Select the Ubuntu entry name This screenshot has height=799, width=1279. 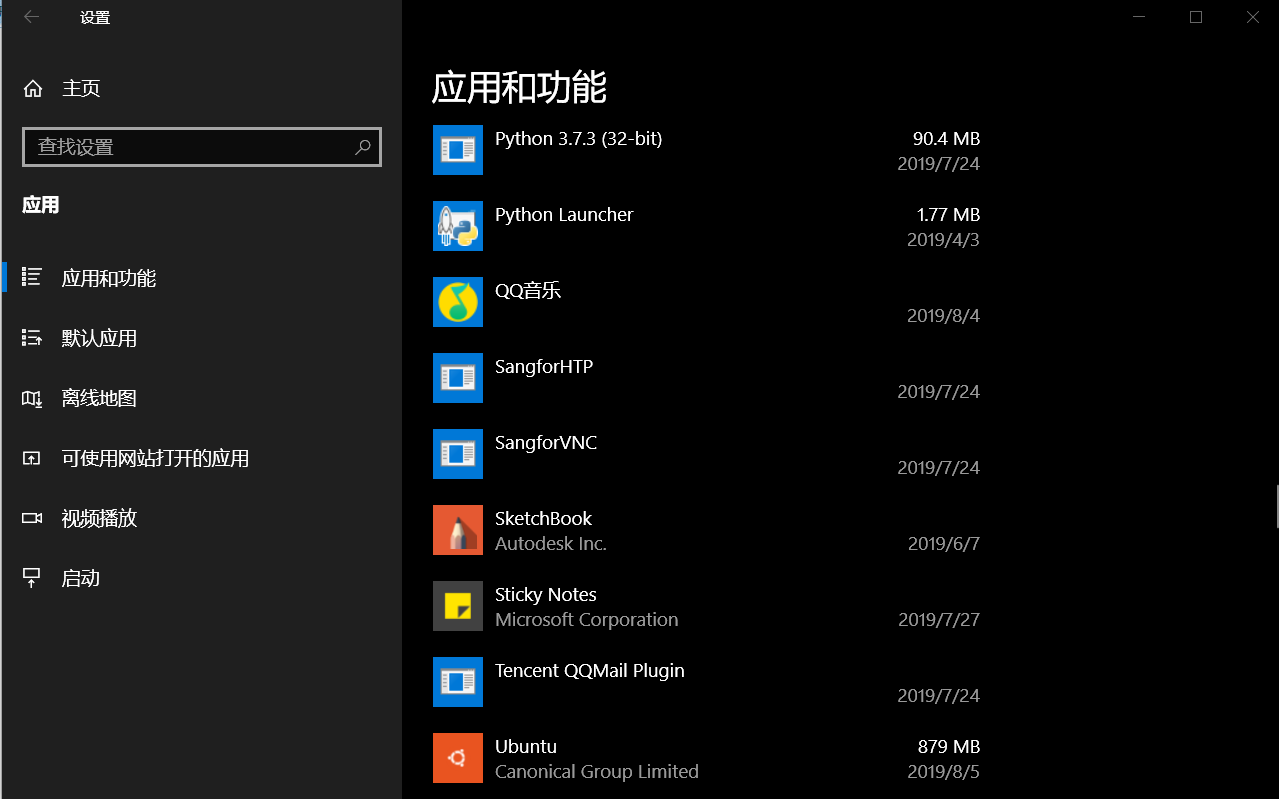[526, 747]
